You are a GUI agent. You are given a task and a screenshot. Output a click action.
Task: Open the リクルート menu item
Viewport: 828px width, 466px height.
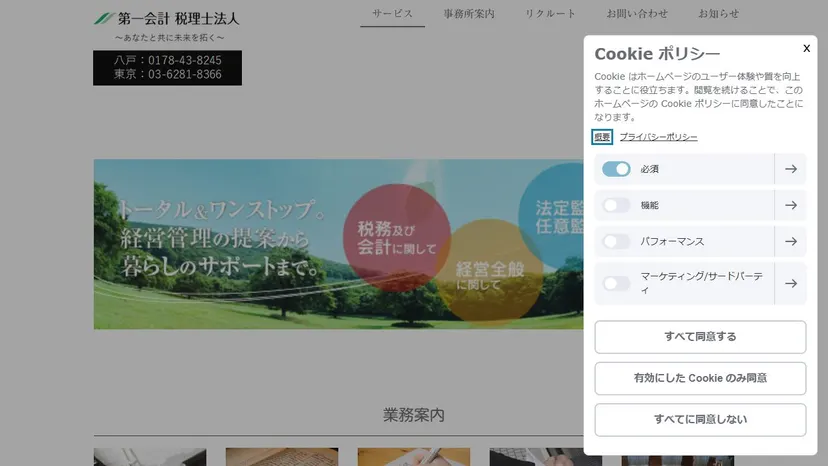[550, 14]
